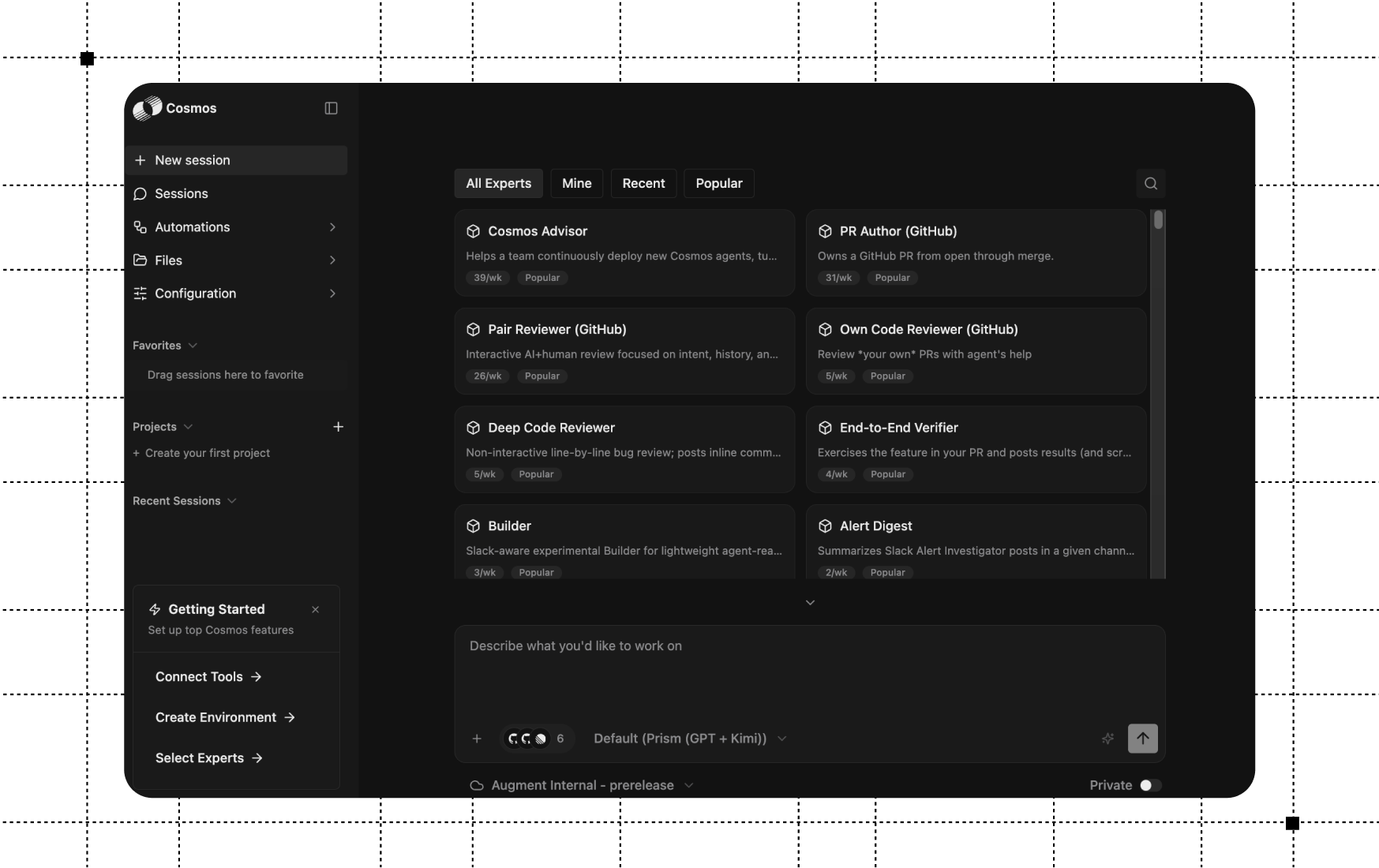Screen dimensions: 1379x868
Task: Click the cube icon on PR Author (GitHub)
Action: 826,231
